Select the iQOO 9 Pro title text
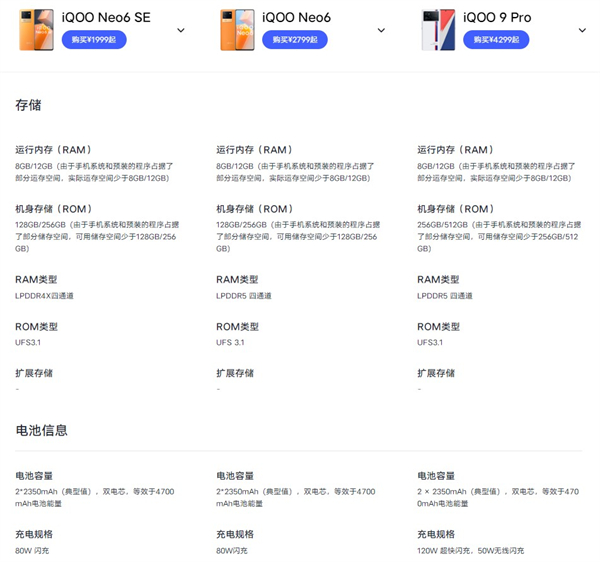The width and height of the screenshot is (600, 562). pos(497,18)
